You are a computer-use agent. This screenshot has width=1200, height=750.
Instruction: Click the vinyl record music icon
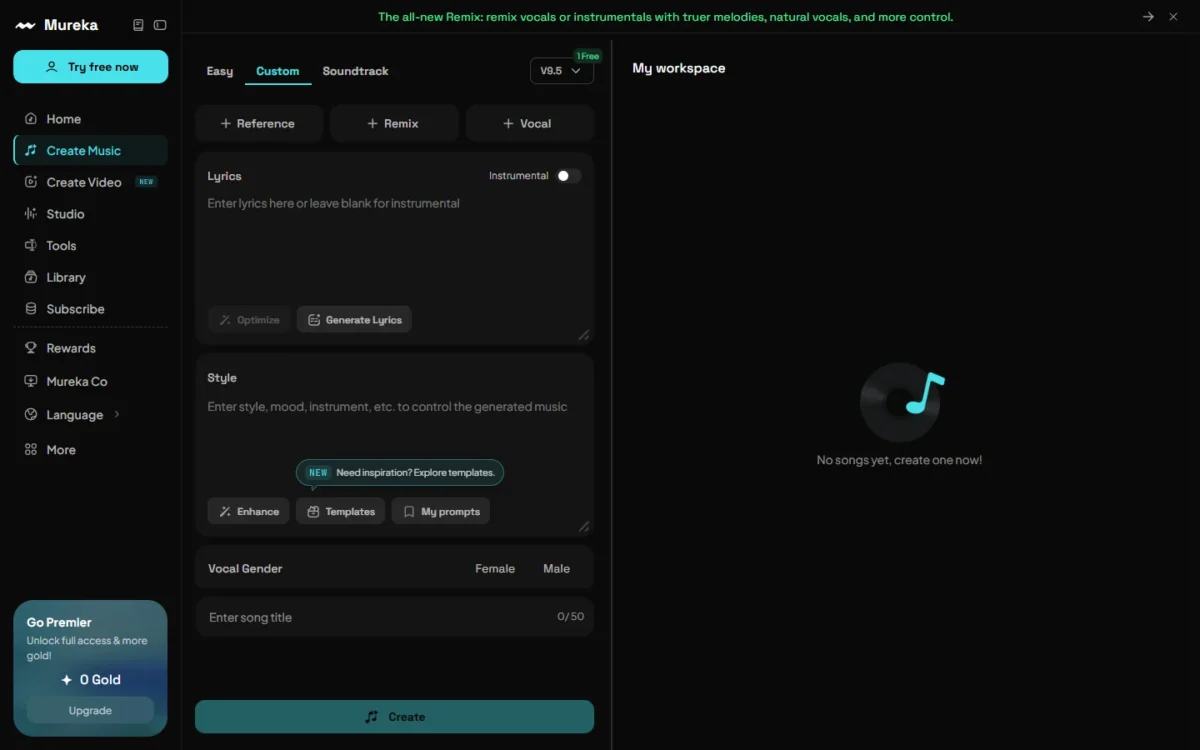(901, 402)
